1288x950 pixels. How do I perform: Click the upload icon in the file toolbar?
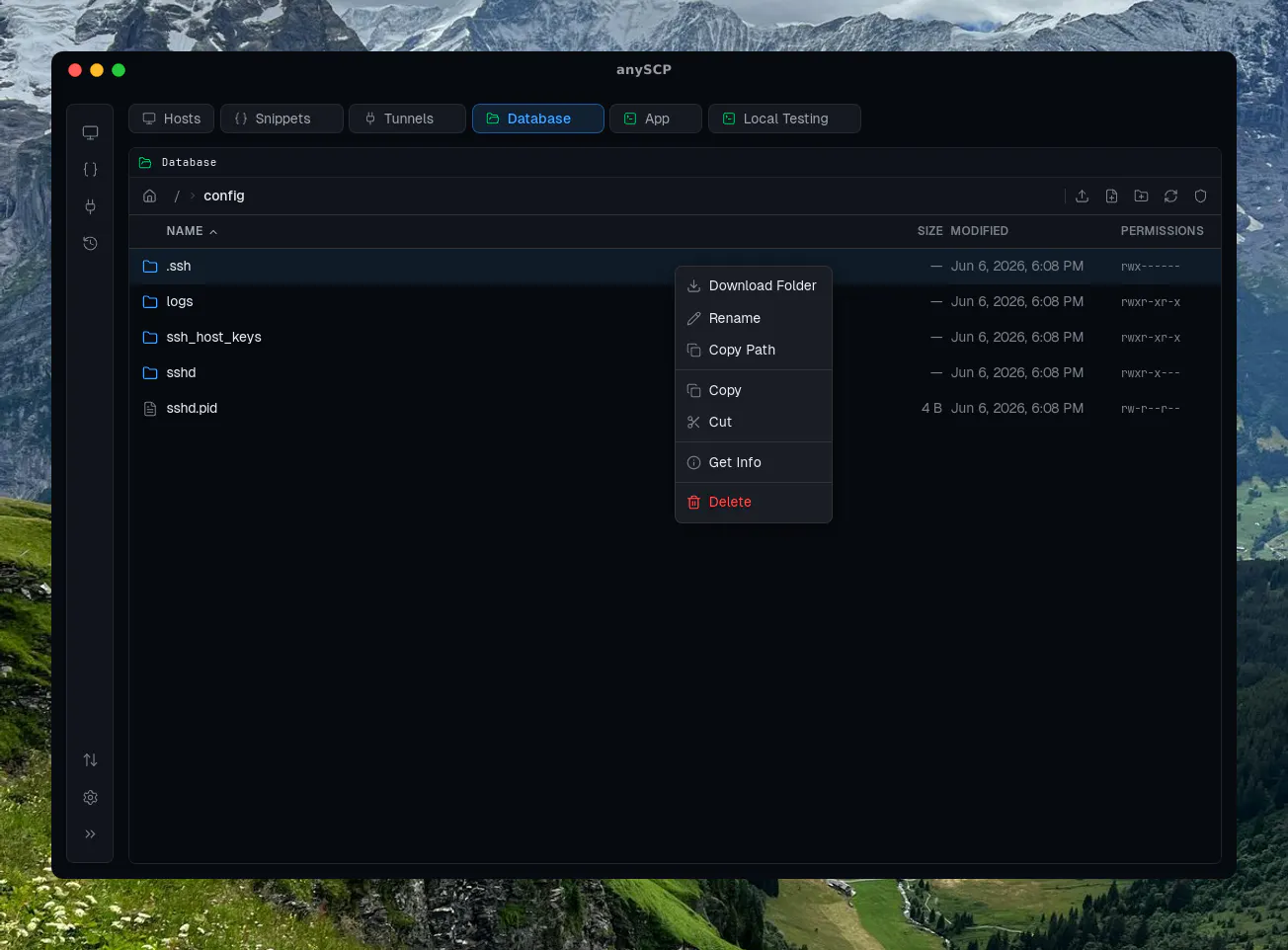pos(1083,196)
